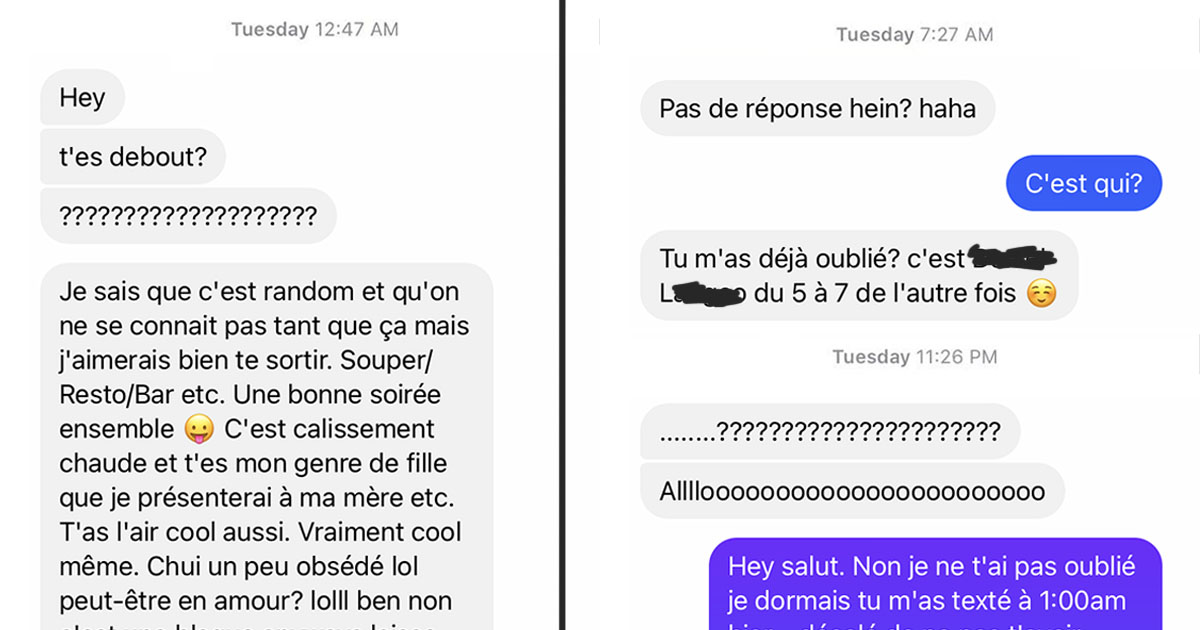Tap the "Hey" message bubble
Viewport: 1200px width, 630px height.
click(82, 98)
